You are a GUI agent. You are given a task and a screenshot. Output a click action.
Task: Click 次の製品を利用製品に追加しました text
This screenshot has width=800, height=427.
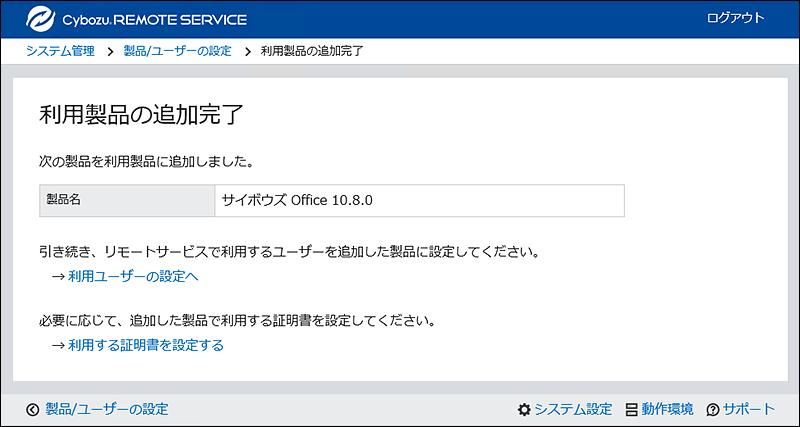[x=147, y=164]
